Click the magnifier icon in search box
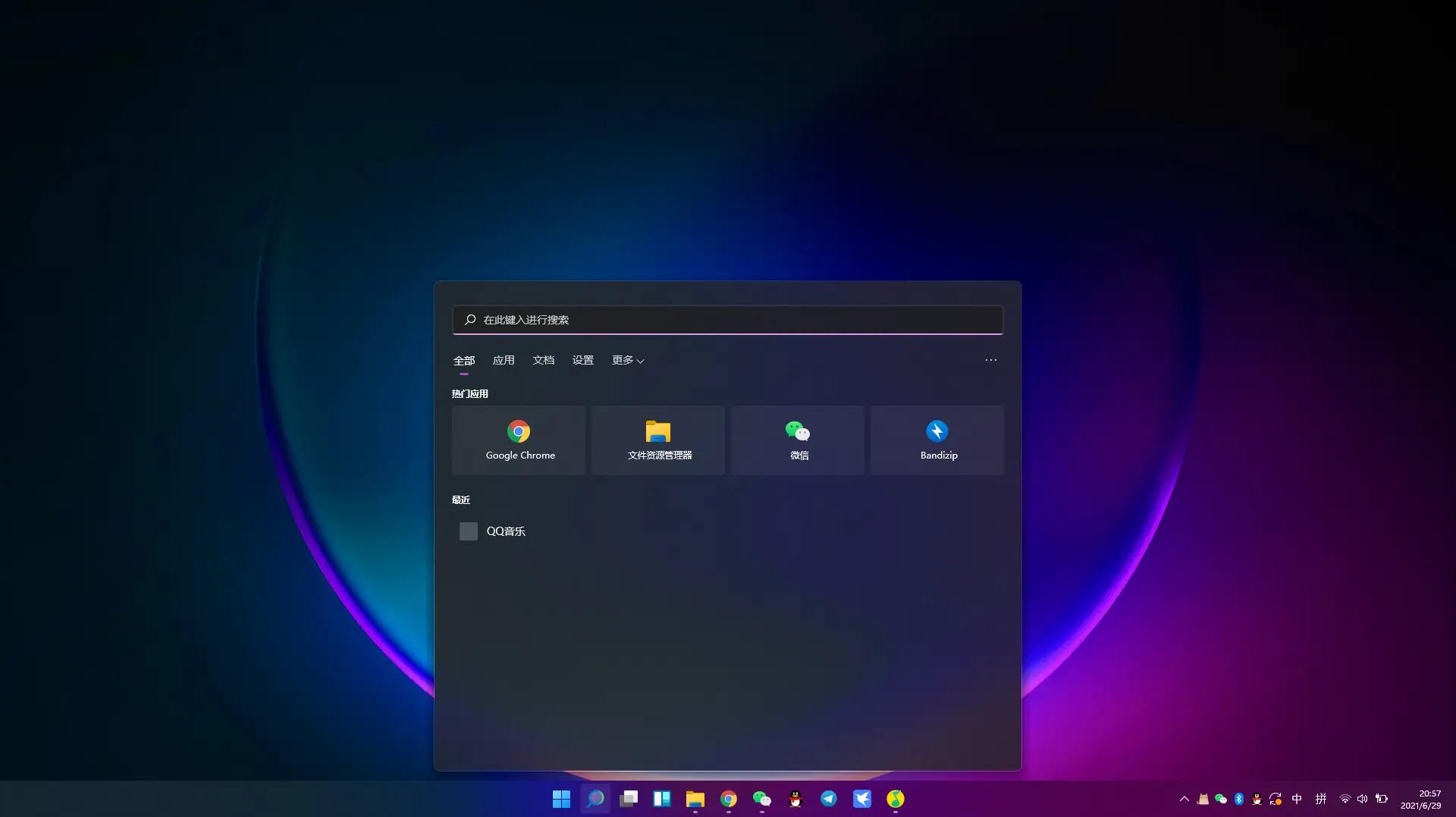The image size is (1456, 817). click(x=470, y=320)
